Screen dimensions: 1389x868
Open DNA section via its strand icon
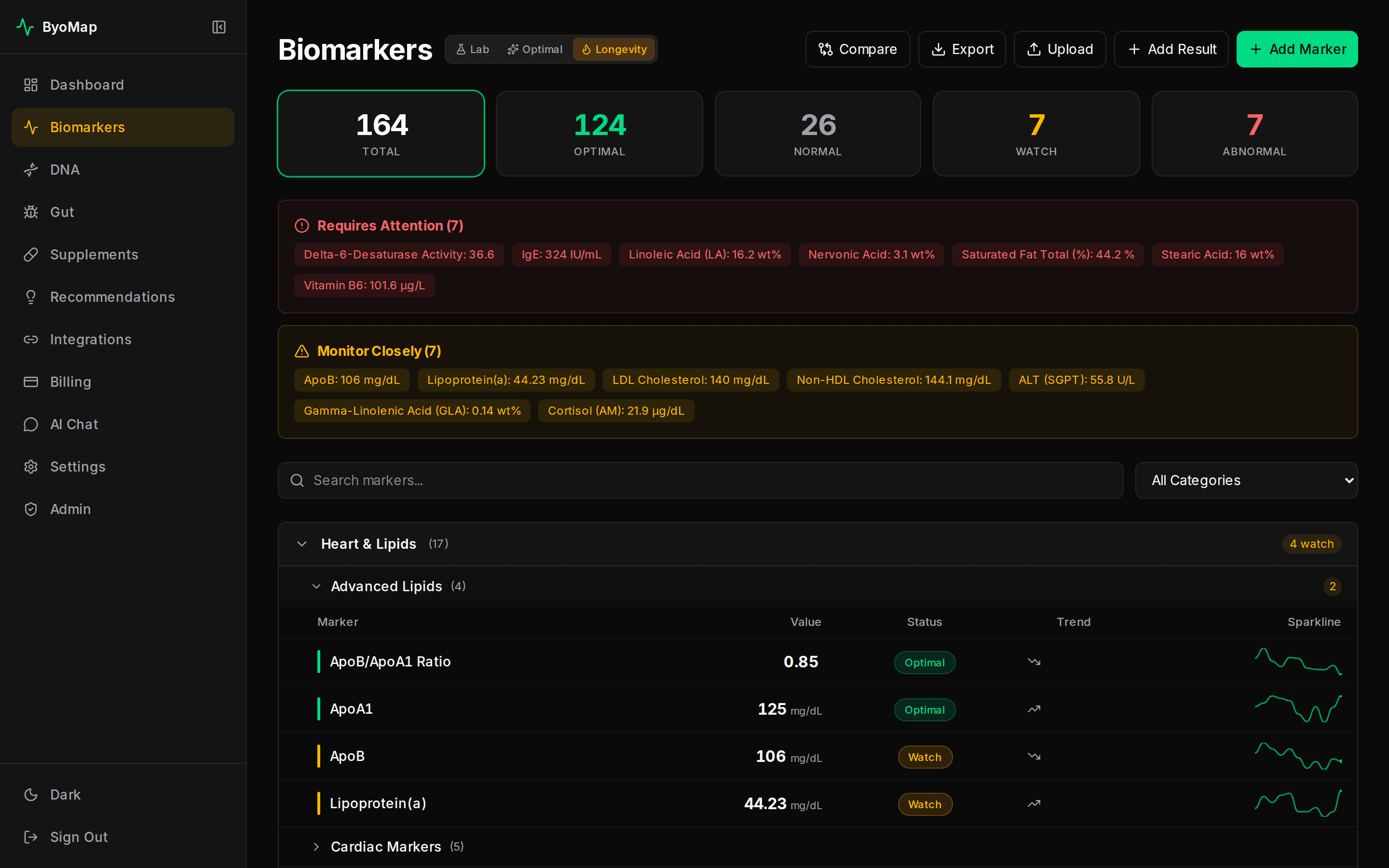(x=30, y=169)
